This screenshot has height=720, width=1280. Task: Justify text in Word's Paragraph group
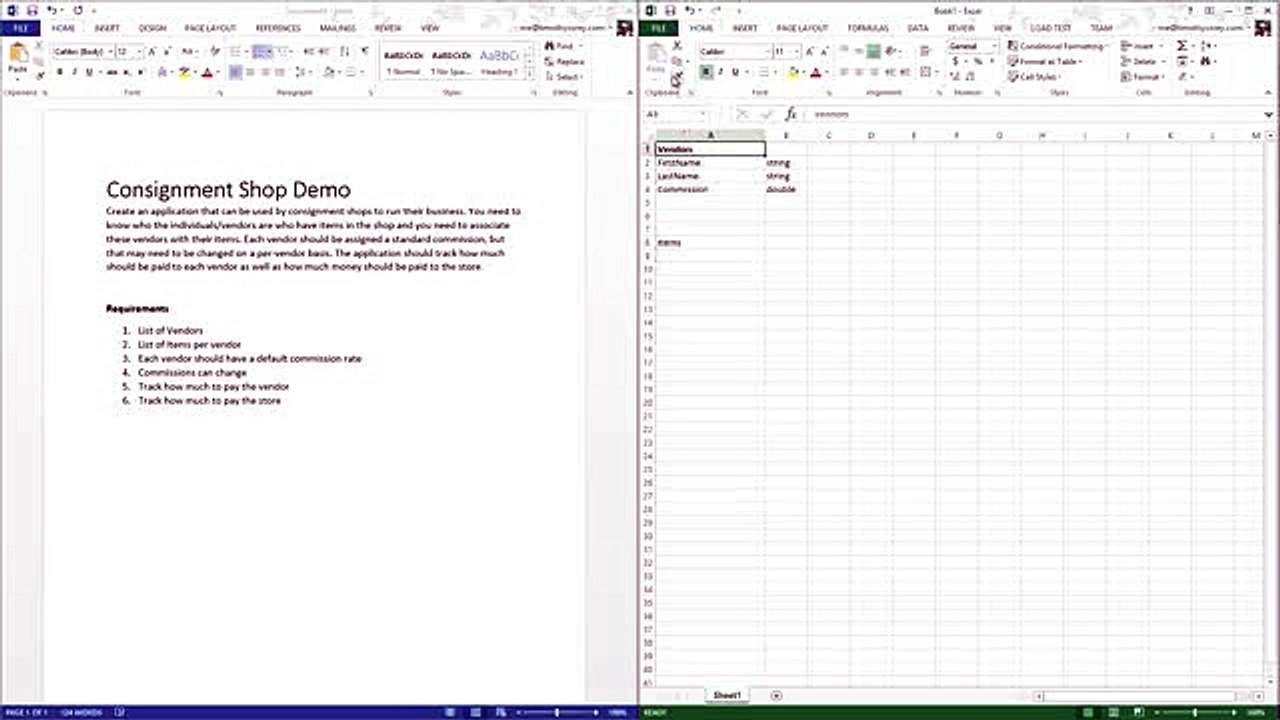coord(282,73)
